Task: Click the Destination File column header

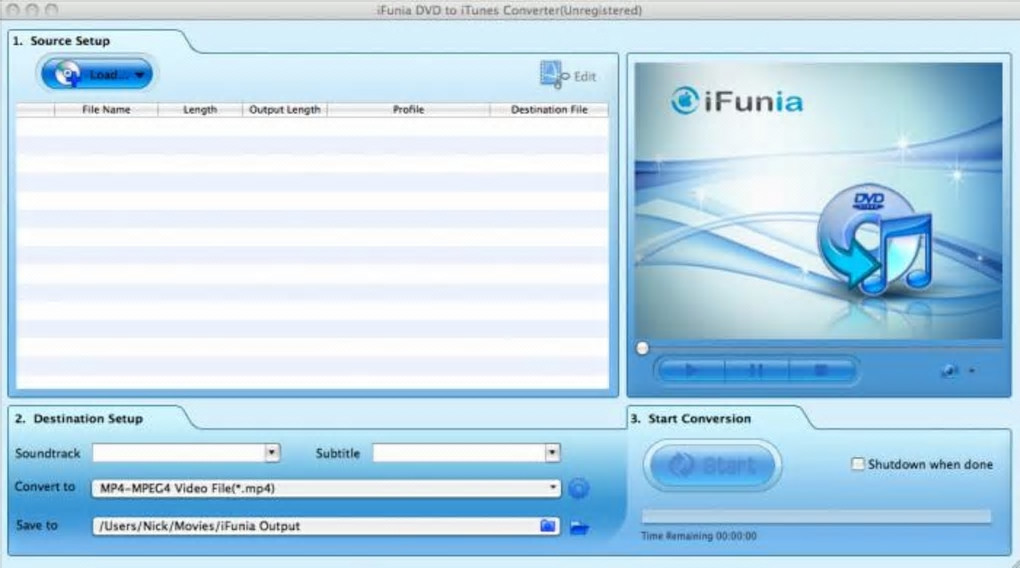Action: pyautogui.click(x=549, y=109)
